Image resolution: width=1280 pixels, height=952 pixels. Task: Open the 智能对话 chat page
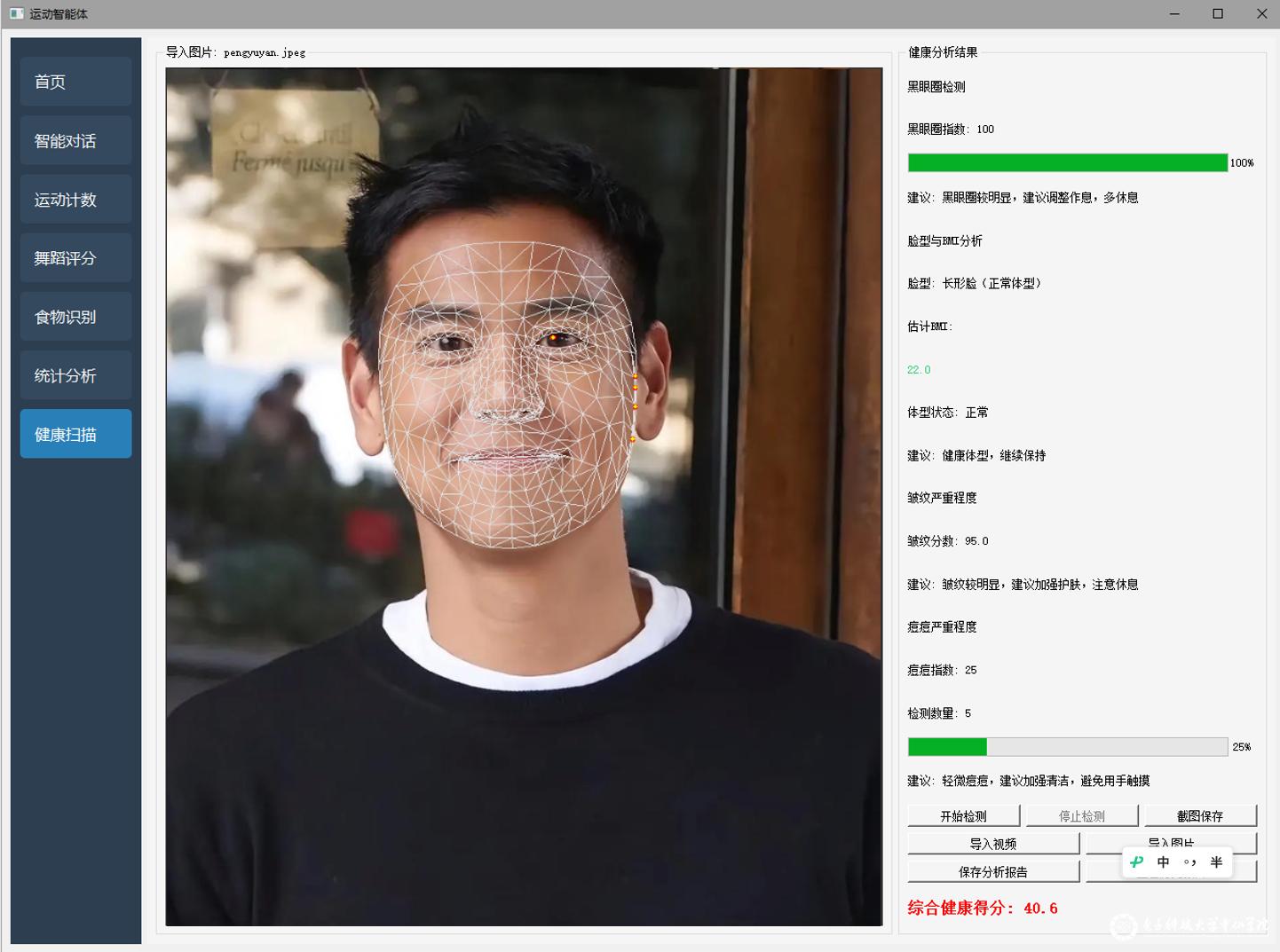(75, 140)
